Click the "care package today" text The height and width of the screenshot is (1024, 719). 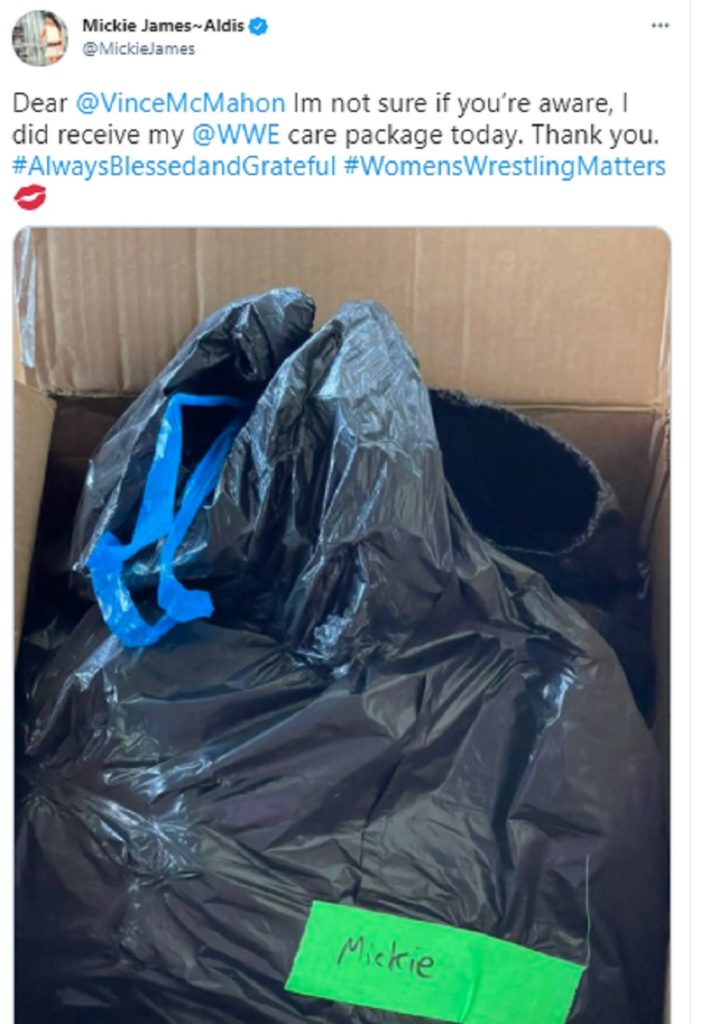tap(404, 135)
